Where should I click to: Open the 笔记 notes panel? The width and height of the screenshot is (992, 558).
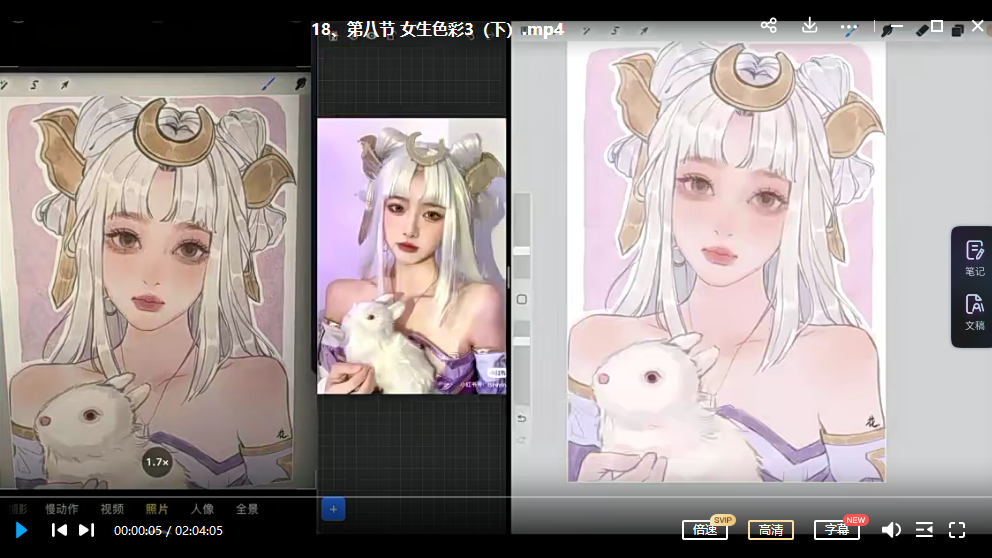point(974,258)
